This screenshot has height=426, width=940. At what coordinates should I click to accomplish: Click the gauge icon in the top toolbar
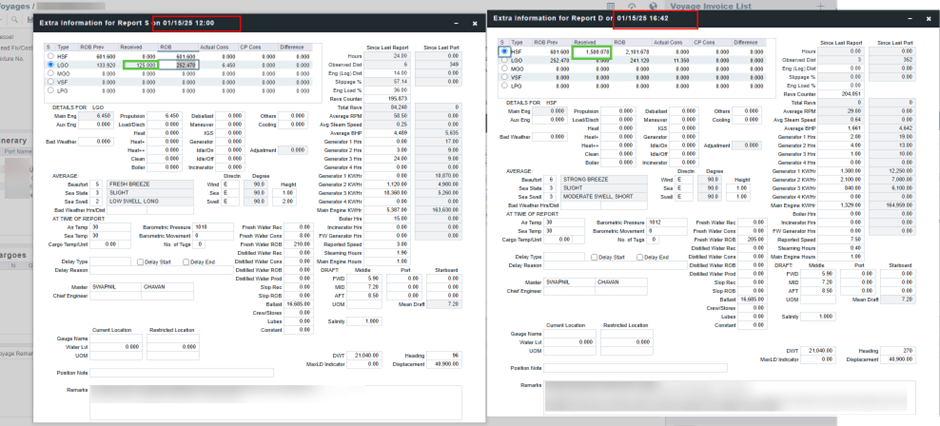pyautogui.click(x=630, y=6)
